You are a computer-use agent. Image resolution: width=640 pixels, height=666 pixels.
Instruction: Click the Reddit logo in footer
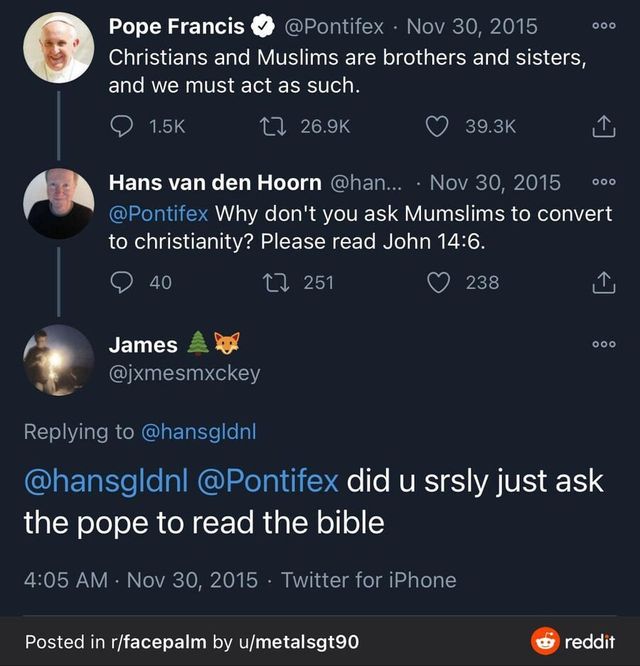click(573, 641)
